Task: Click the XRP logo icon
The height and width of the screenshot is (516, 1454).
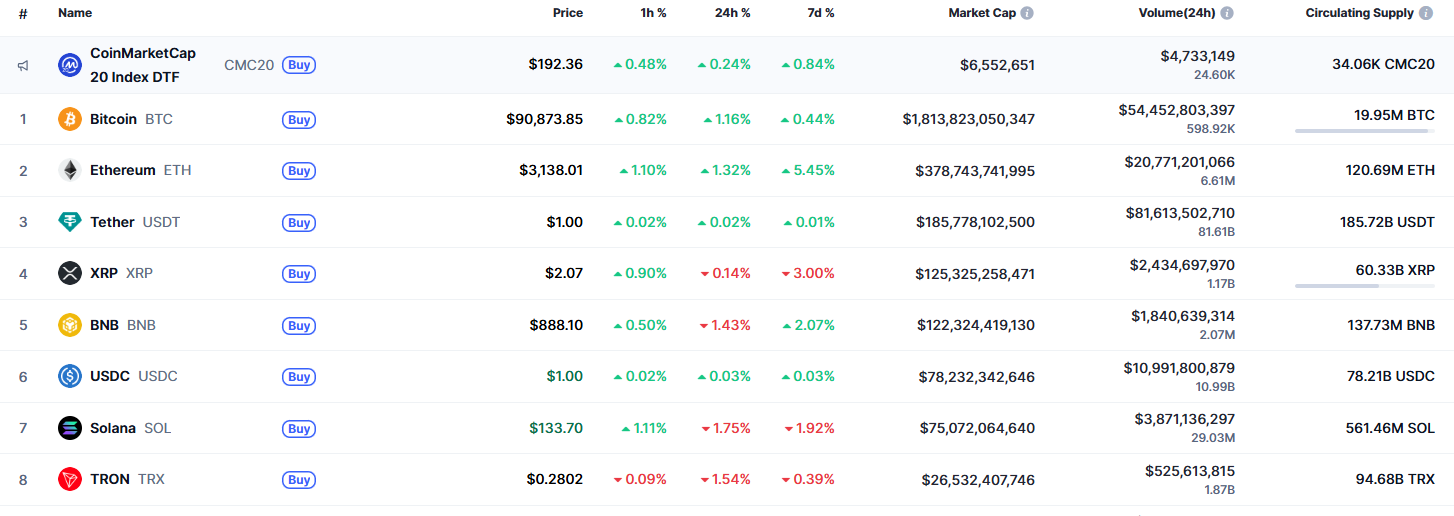Action: click(70, 273)
